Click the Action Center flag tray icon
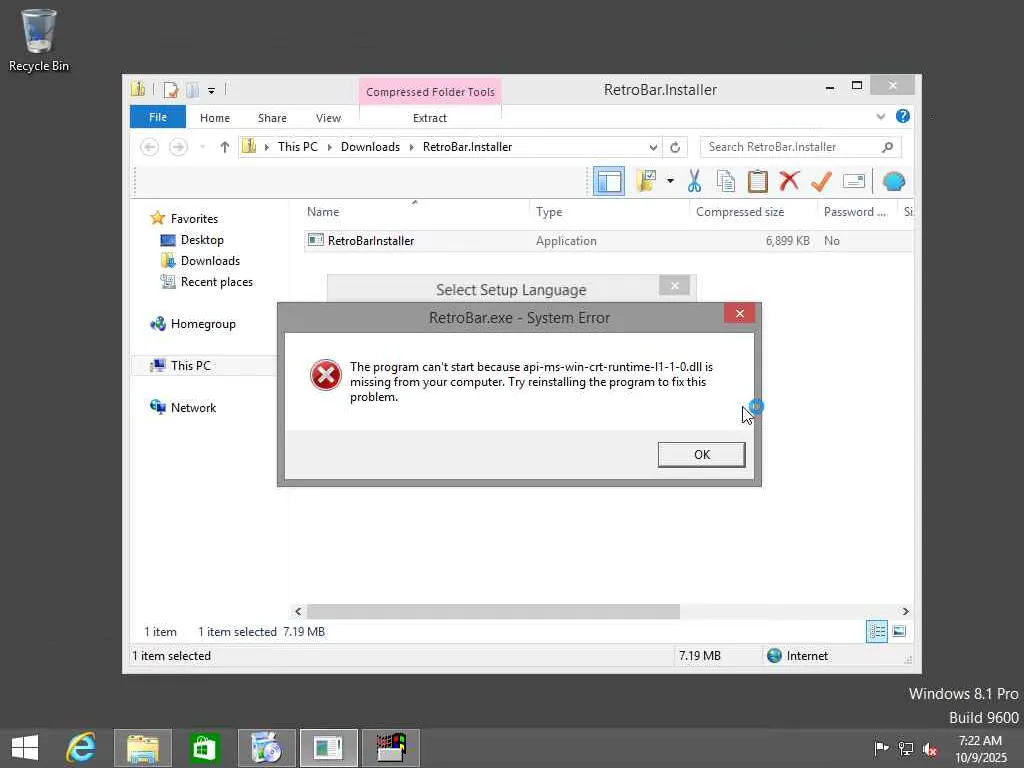Image resolution: width=1024 pixels, height=768 pixels. (881, 748)
